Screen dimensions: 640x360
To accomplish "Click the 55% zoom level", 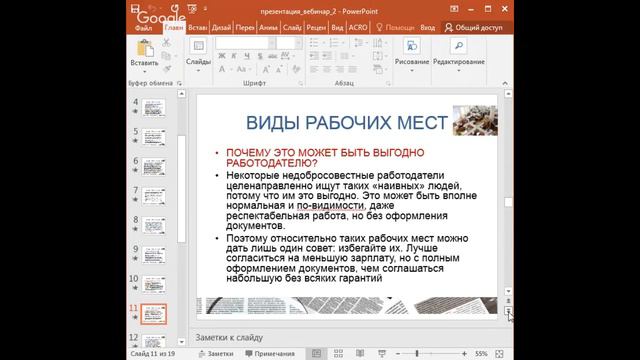I will click(481, 354).
